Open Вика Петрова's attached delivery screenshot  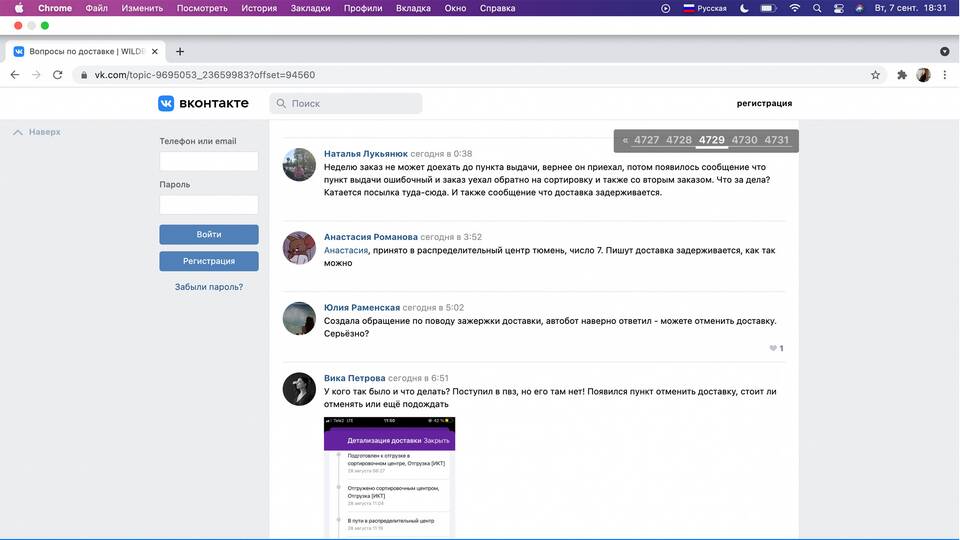pyautogui.click(x=389, y=478)
